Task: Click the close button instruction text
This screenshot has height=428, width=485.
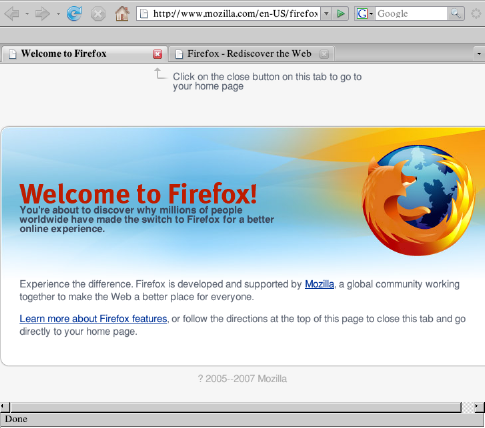Action: tap(267, 81)
